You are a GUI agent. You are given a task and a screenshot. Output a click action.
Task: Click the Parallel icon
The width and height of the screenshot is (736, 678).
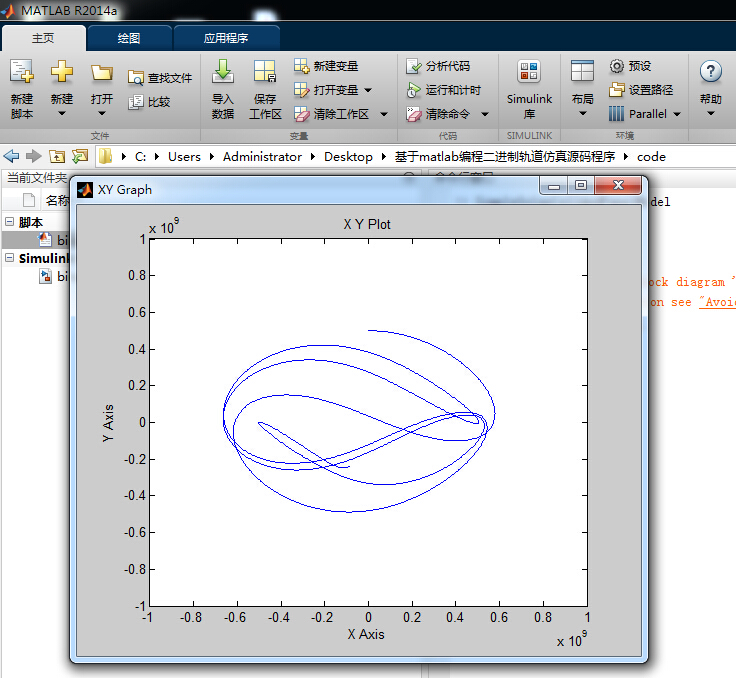[616, 114]
